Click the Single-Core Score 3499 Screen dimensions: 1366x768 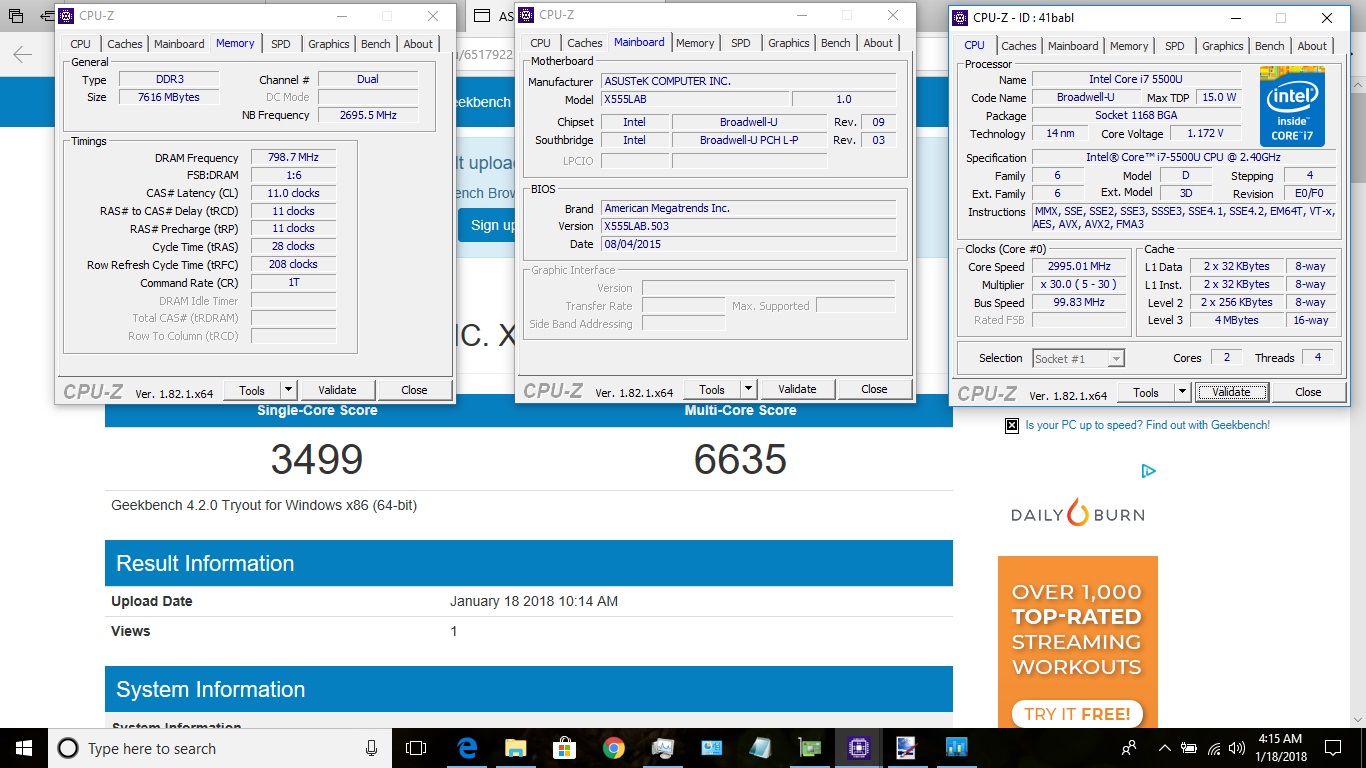coord(317,460)
